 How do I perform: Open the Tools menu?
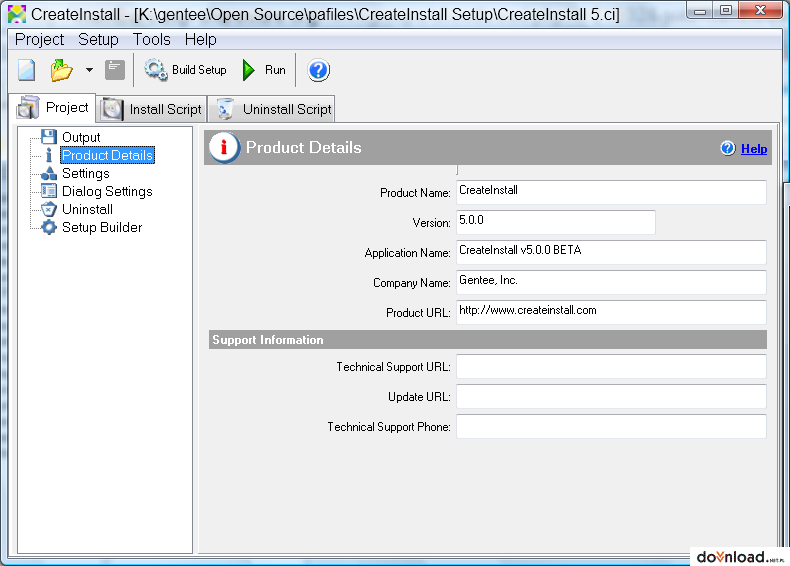coord(152,39)
